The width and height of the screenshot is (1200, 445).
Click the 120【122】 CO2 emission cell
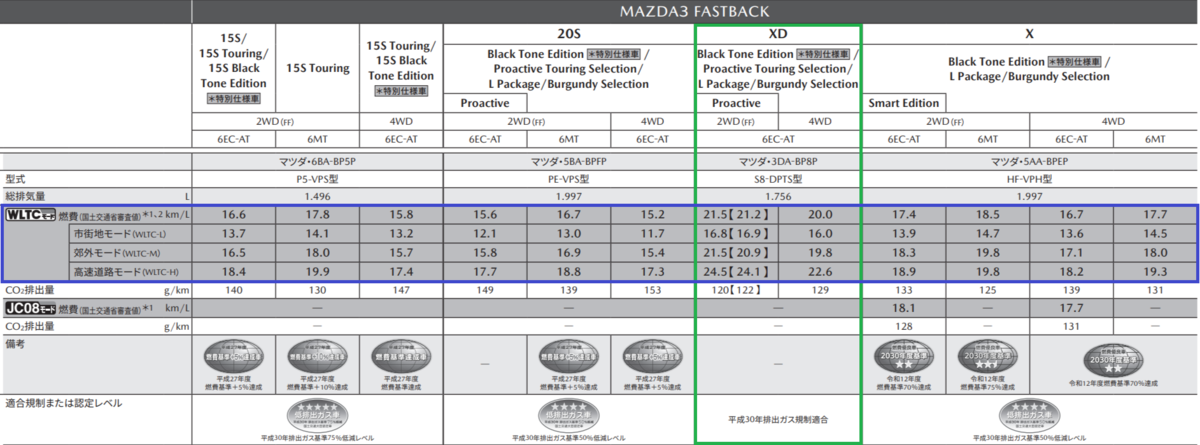736,290
